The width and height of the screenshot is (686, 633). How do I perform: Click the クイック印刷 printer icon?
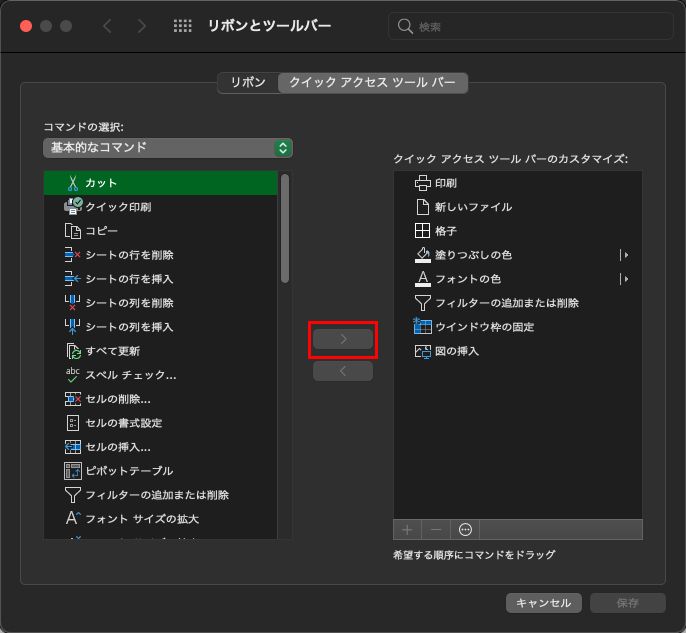point(73,207)
